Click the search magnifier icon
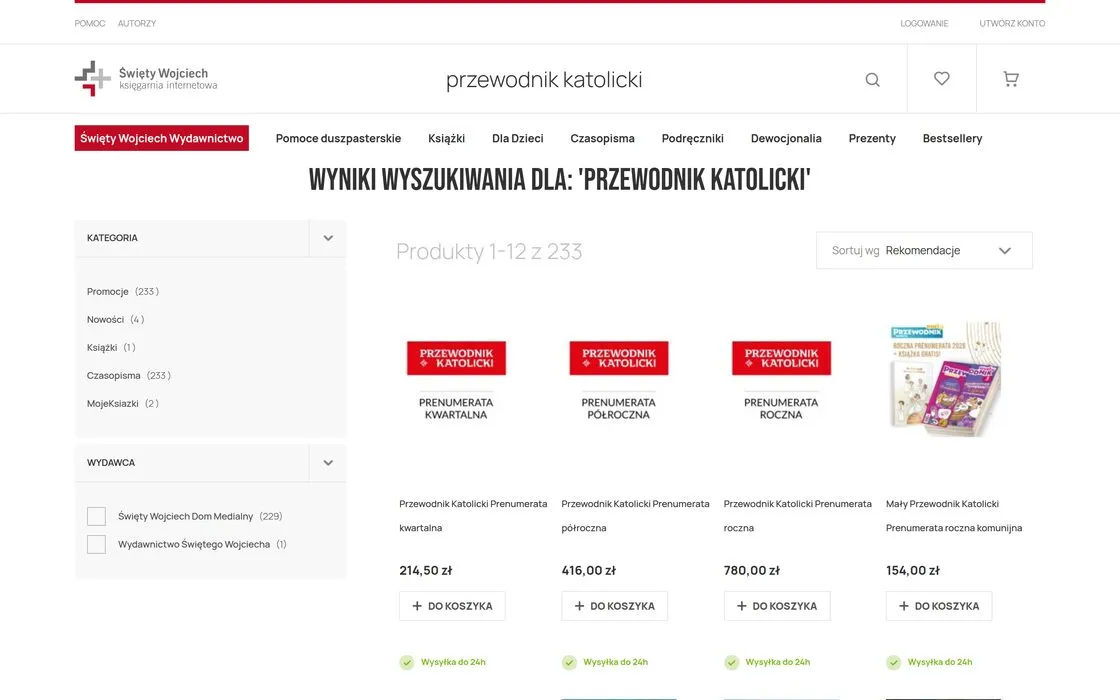The image size is (1120, 700). pyautogui.click(x=872, y=79)
